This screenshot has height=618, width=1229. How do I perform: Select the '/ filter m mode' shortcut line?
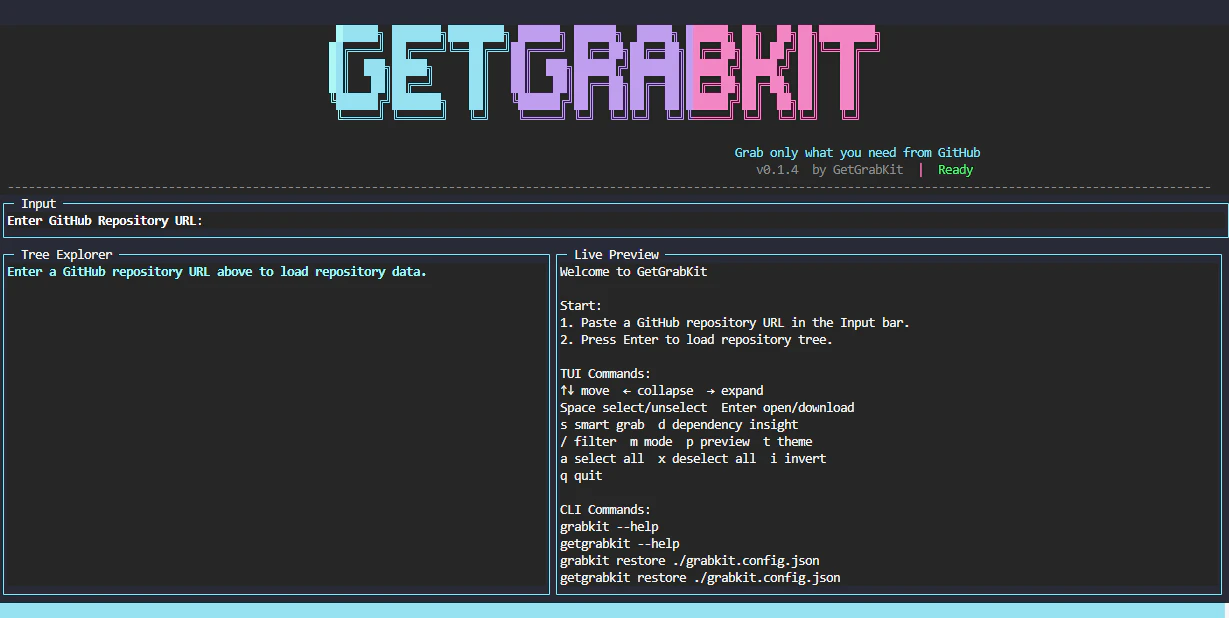click(686, 442)
